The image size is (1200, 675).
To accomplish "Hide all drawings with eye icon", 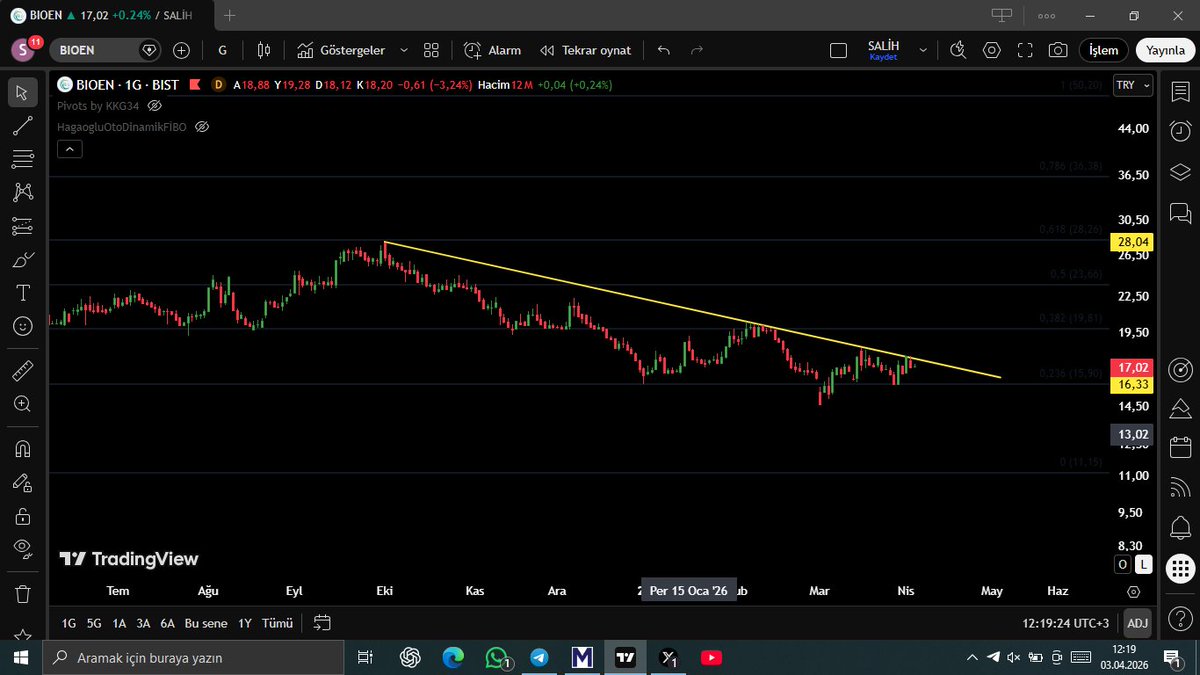I will [22, 548].
